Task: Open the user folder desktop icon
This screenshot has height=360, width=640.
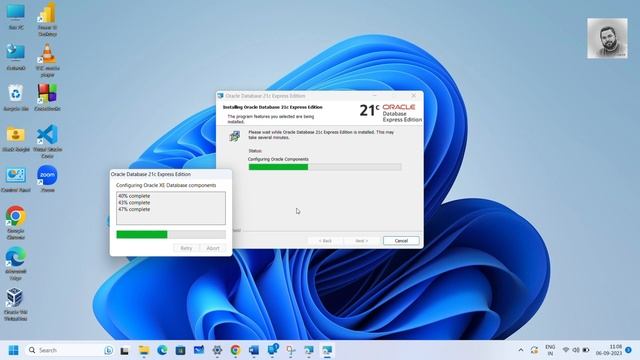Action: [16, 139]
